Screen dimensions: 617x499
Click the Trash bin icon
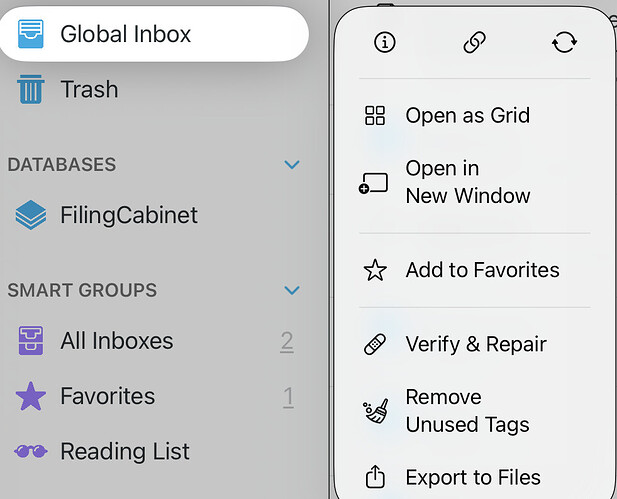(31, 90)
